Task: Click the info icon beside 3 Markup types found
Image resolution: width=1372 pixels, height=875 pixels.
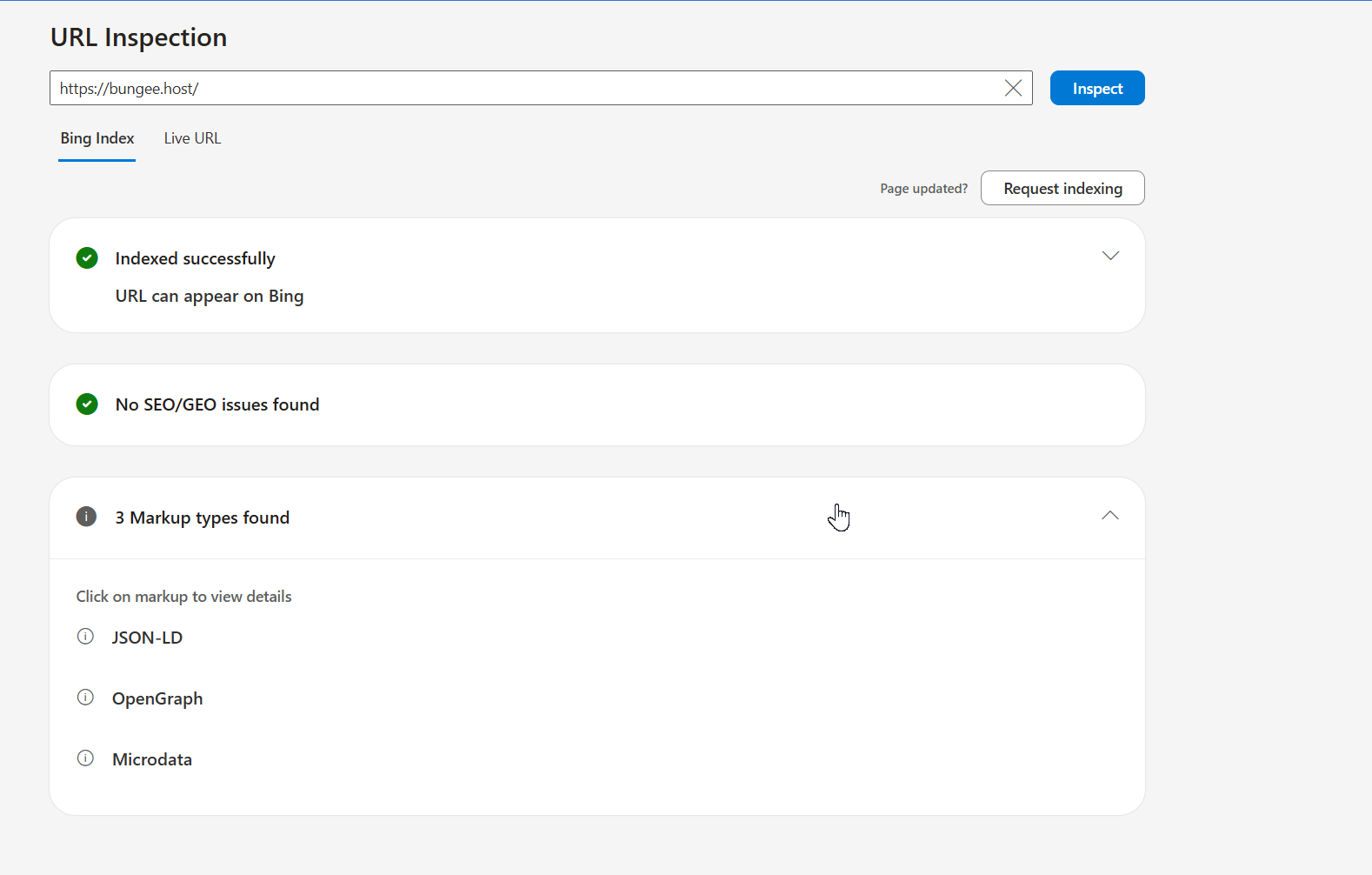Action: [x=86, y=517]
